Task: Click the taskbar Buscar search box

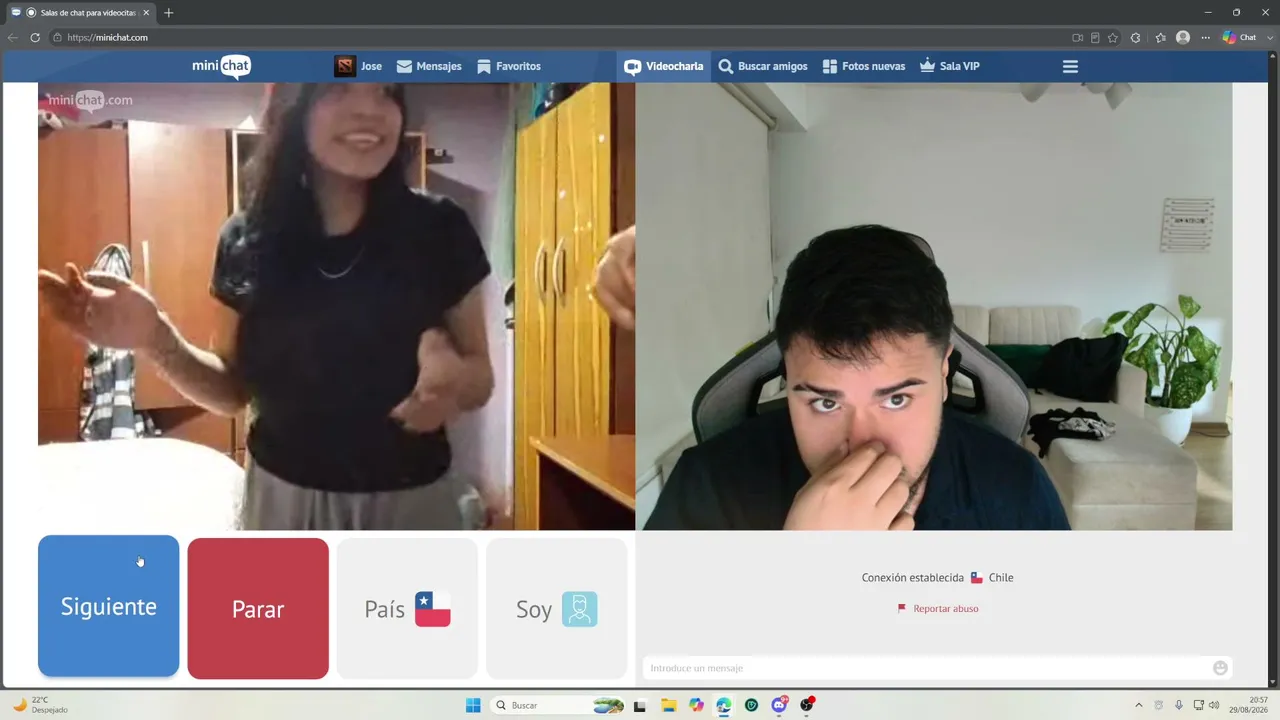Action: tap(558, 705)
